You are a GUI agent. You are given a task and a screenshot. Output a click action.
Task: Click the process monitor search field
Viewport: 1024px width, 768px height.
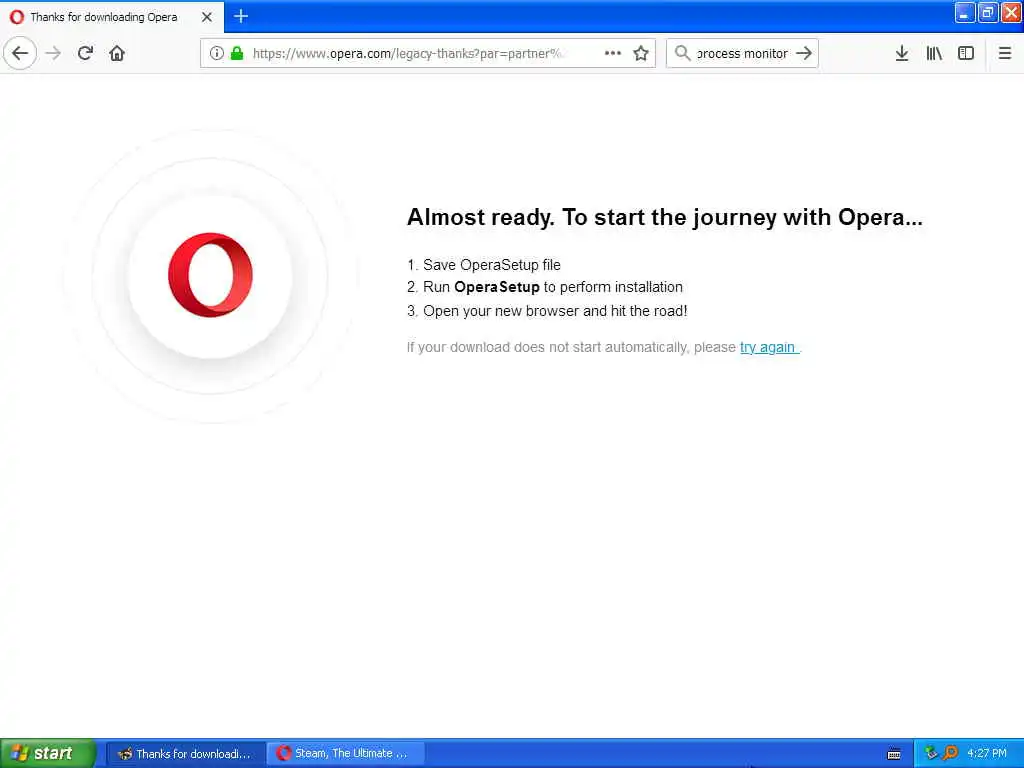(742, 54)
